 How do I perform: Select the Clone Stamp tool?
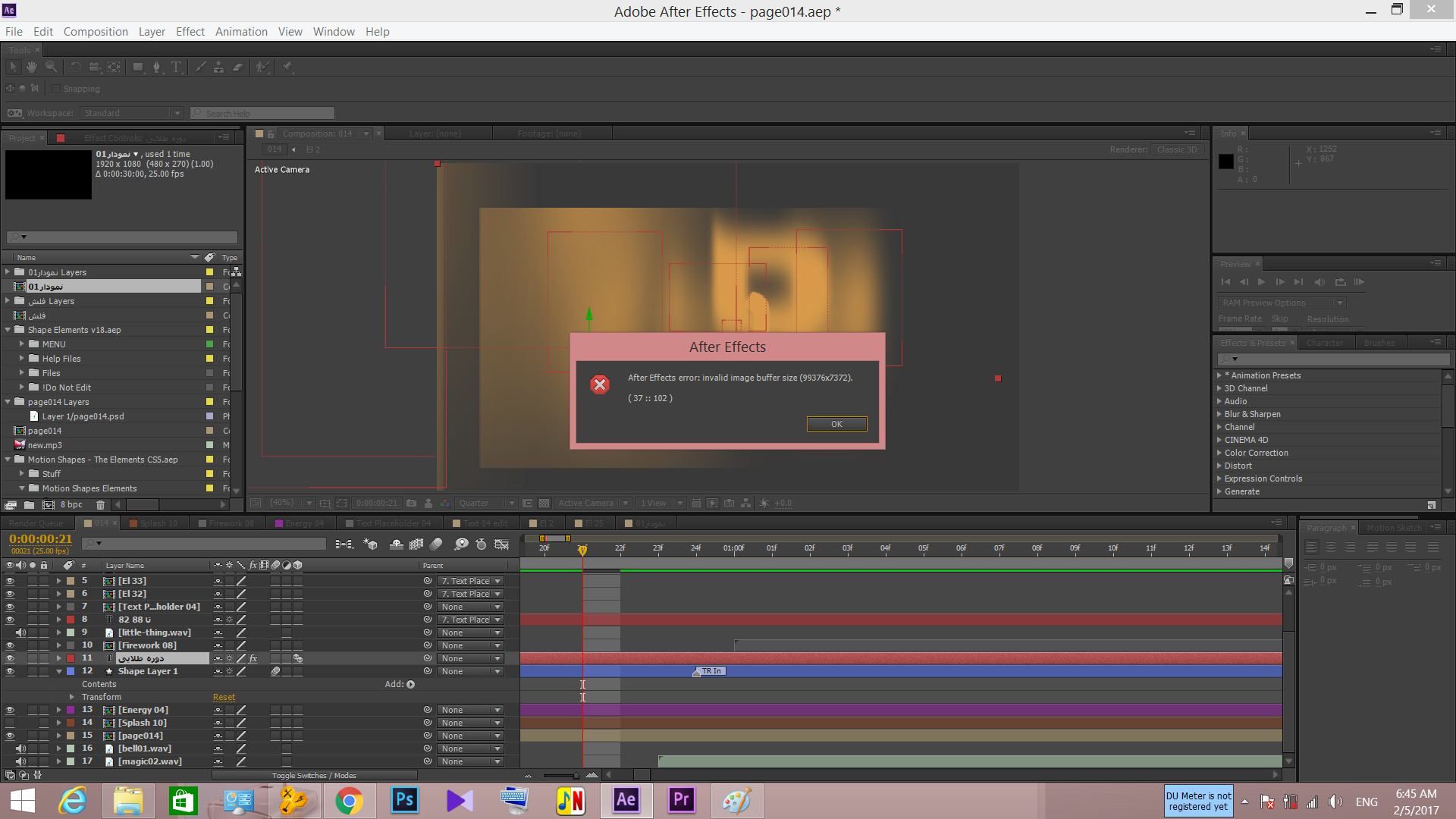(x=218, y=67)
